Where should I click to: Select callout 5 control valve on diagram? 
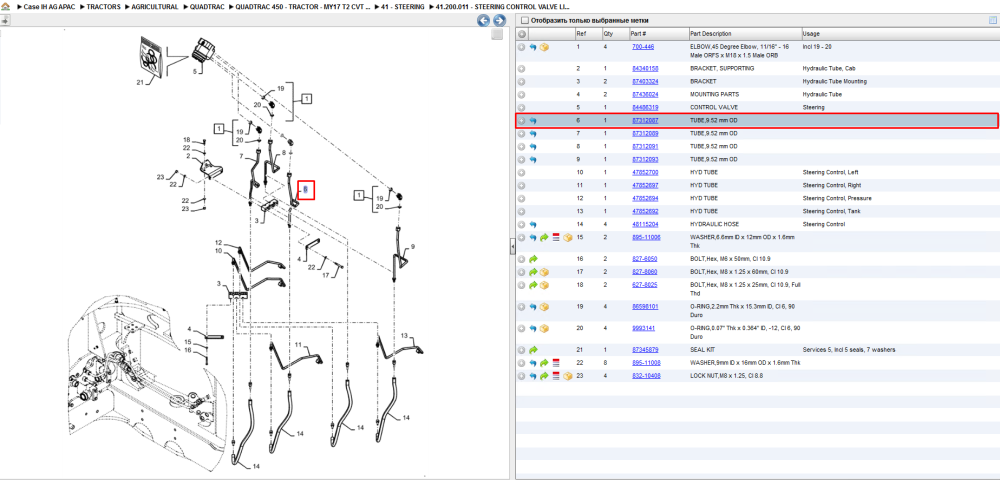click(x=196, y=73)
